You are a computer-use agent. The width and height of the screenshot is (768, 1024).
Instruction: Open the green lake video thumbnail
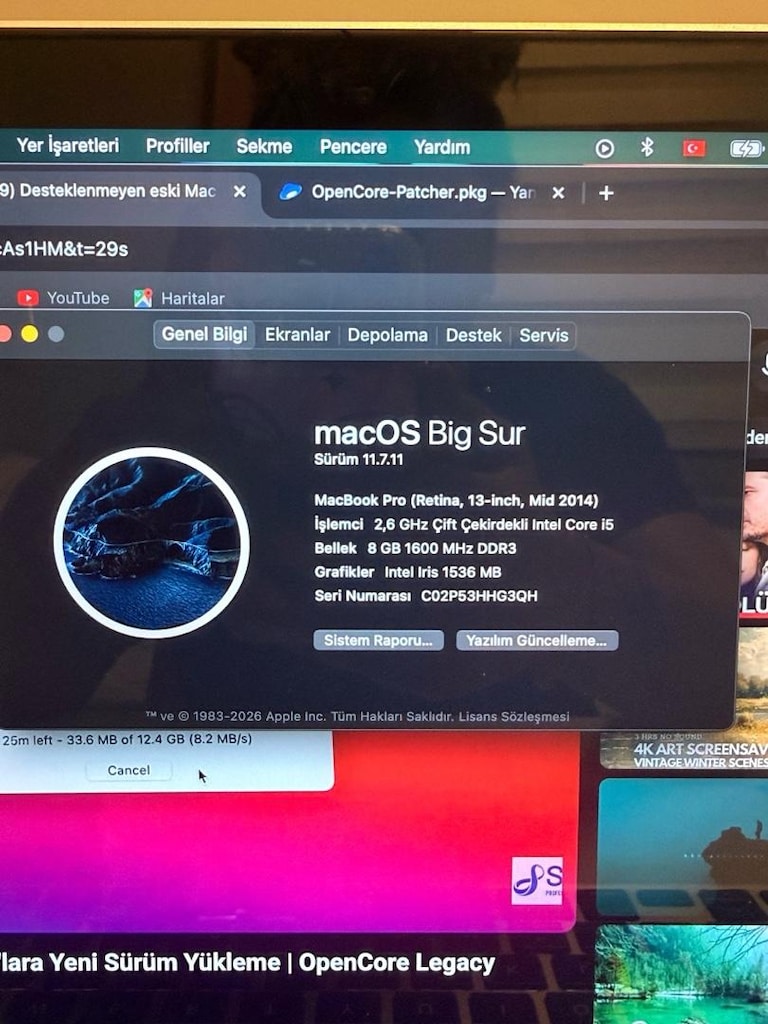click(x=680, y=974)
